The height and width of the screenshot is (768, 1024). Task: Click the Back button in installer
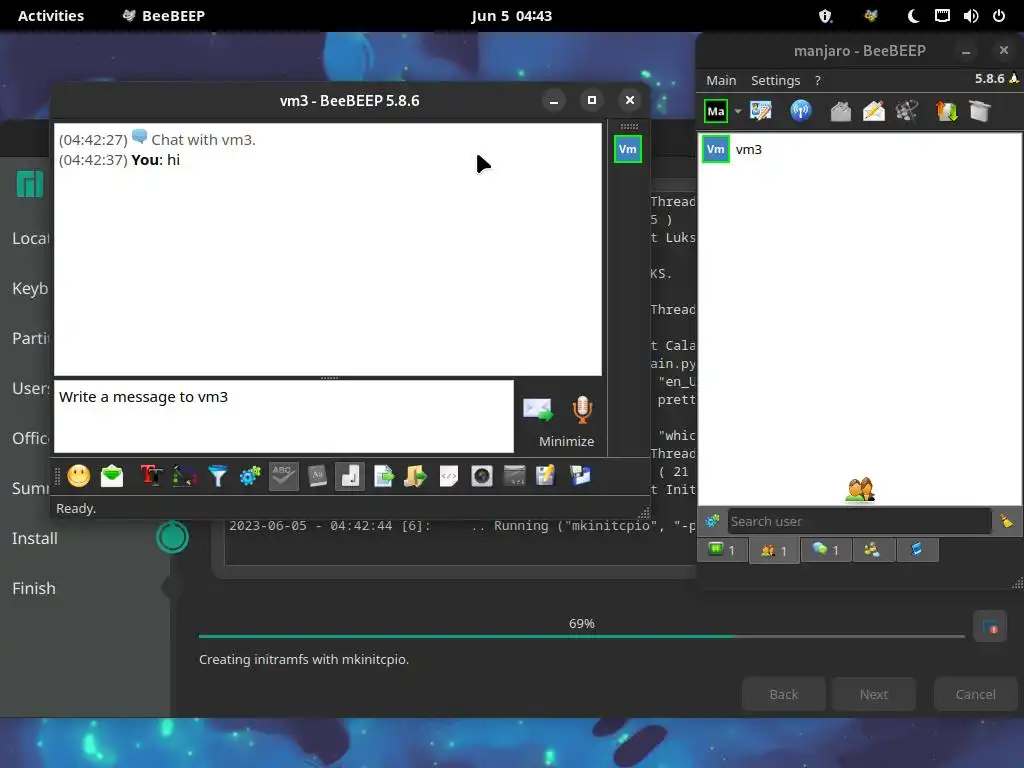point(784,694)
